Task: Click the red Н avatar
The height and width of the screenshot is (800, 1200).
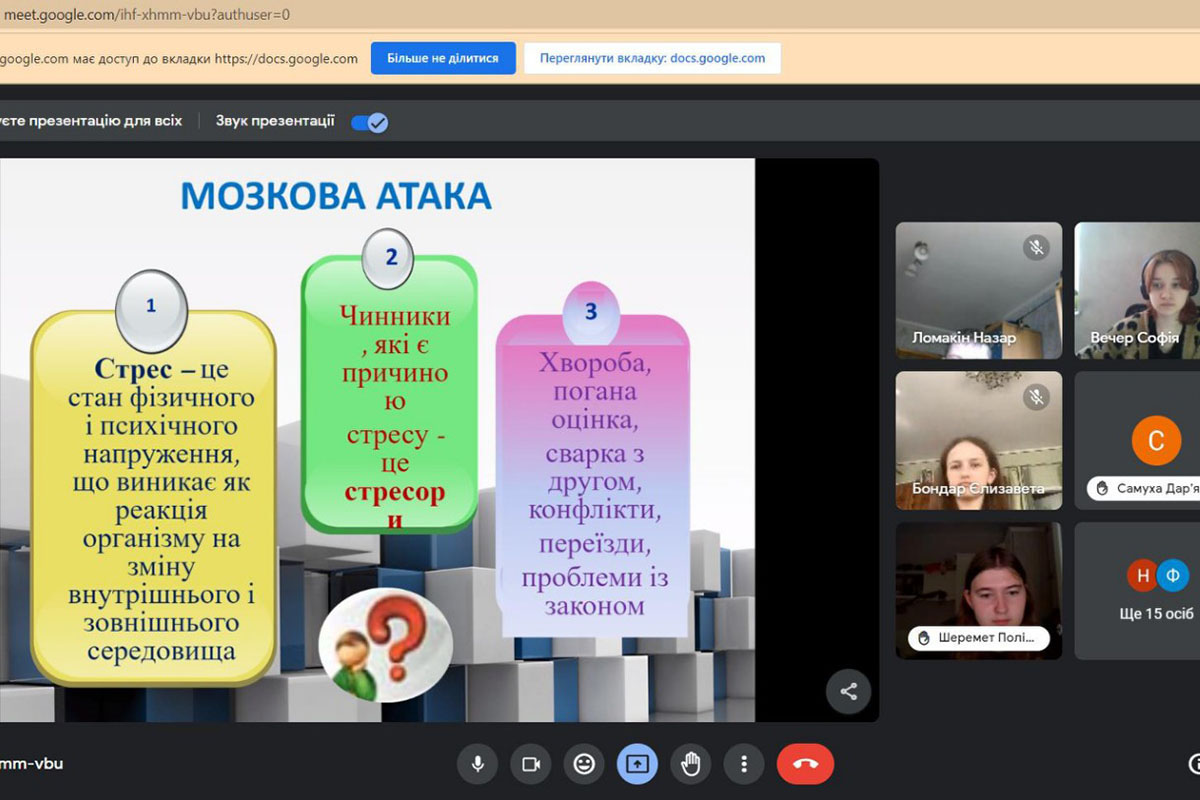Action: click(1142, 576)
